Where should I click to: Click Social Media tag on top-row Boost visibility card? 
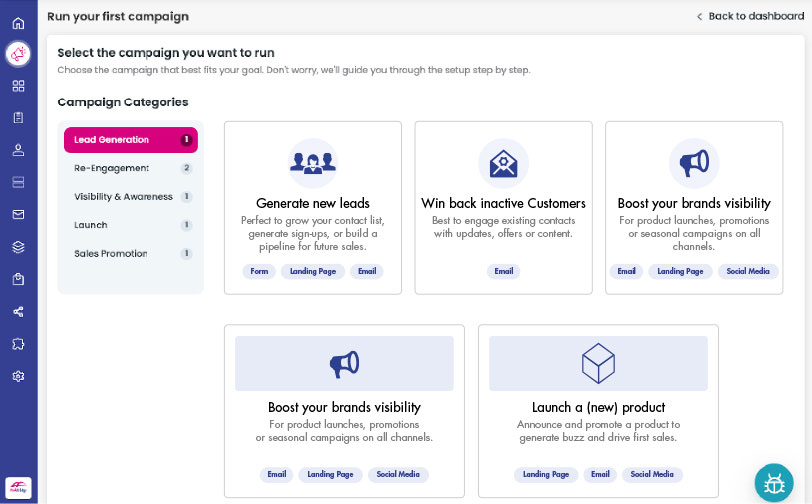click(x=748, y=271)
